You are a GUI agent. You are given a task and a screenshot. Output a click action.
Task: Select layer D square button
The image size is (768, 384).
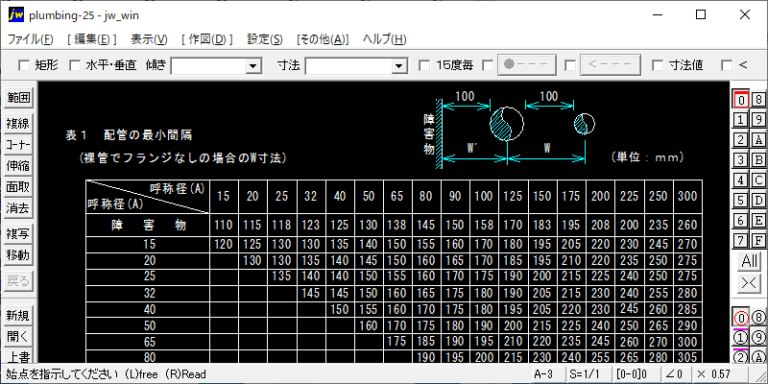(758, 200)
